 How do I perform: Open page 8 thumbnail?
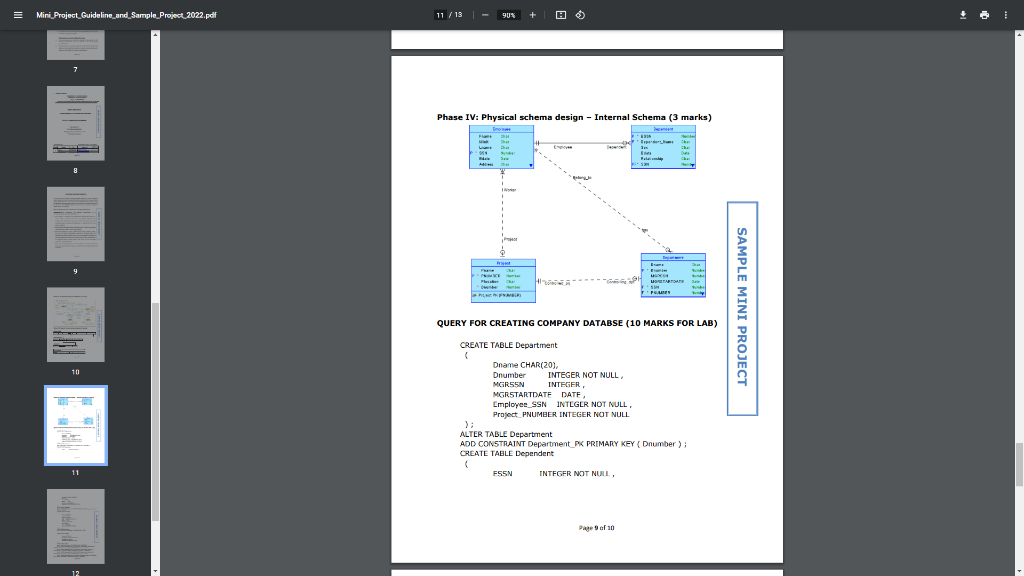pyautogui.click(x=76, y=123)
